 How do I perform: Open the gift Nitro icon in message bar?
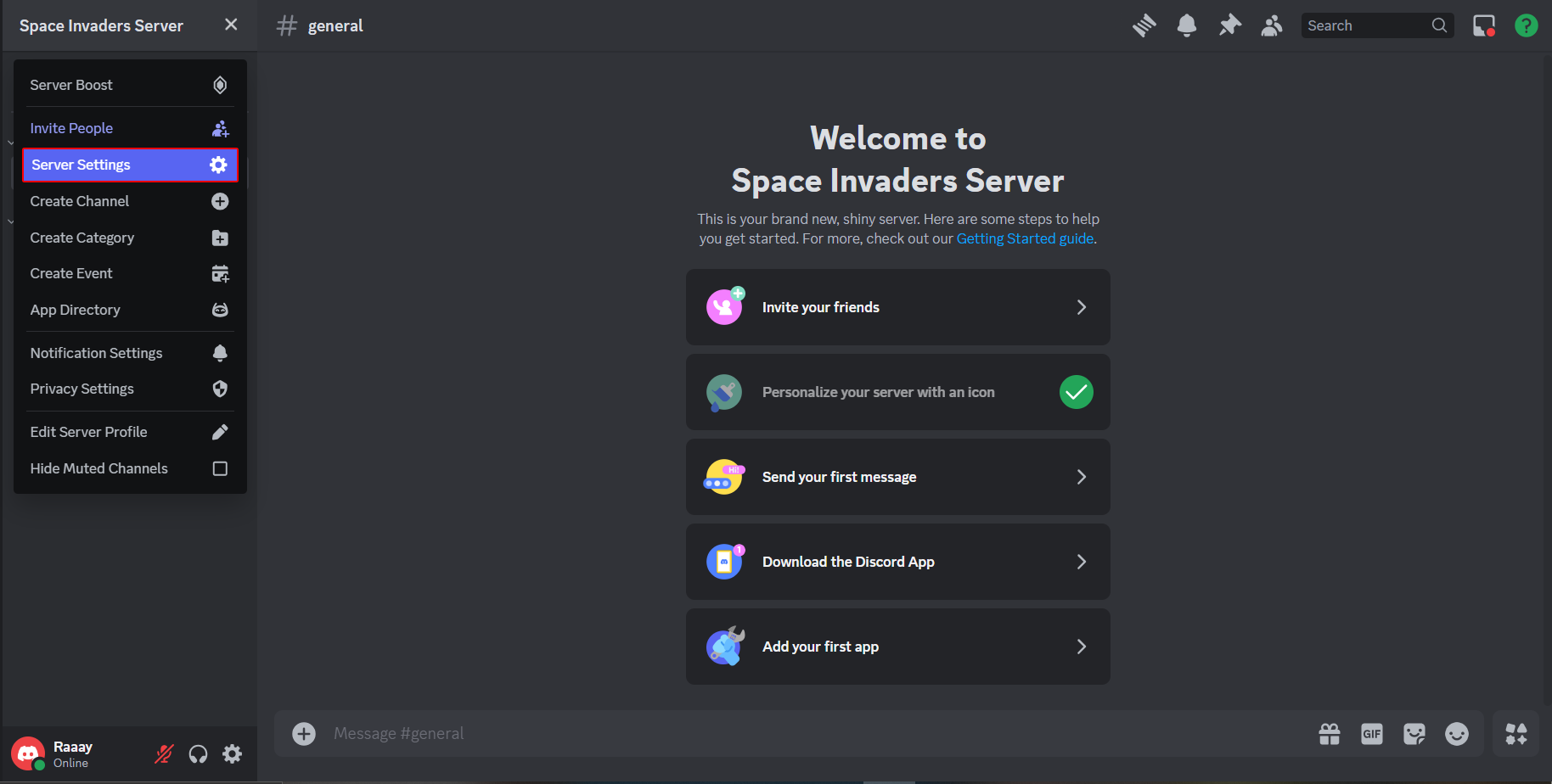[x=1330, y=734]
